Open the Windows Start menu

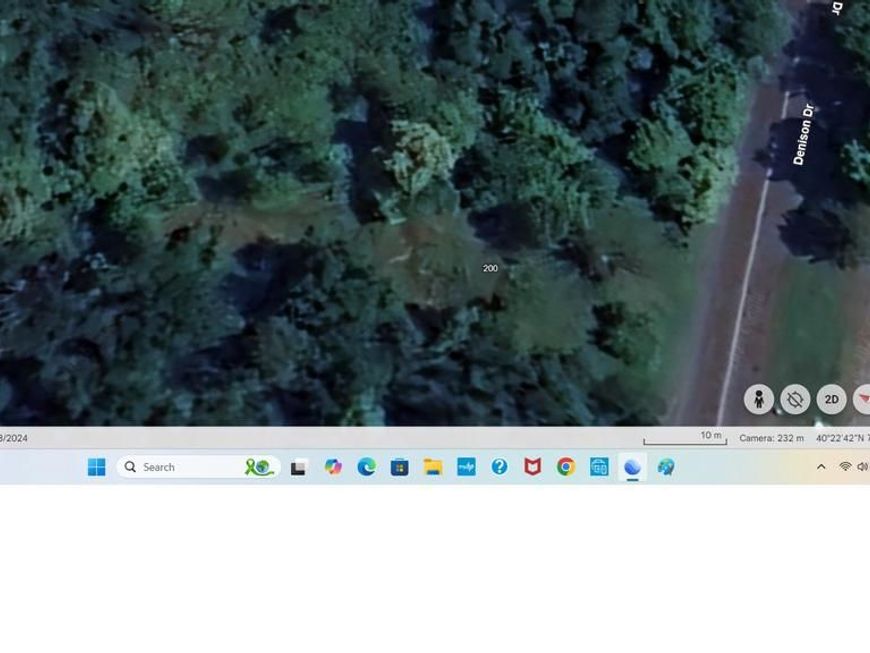[97, 467]
